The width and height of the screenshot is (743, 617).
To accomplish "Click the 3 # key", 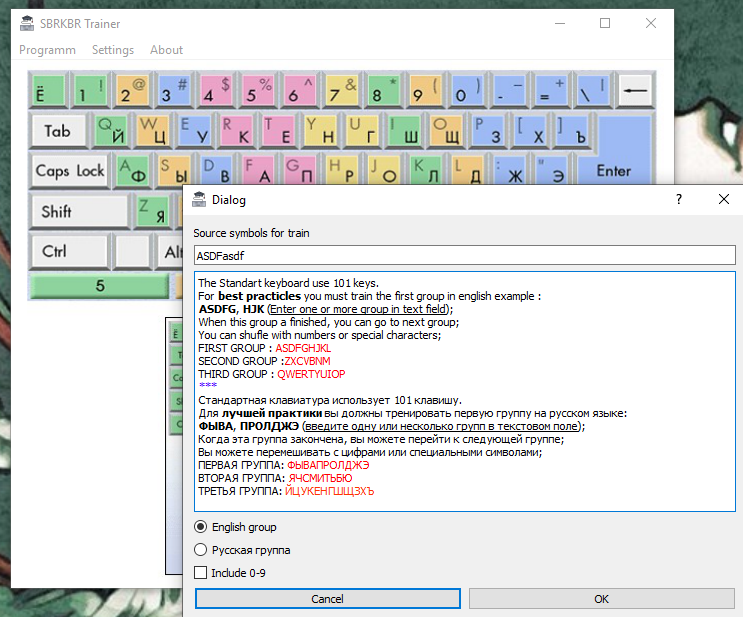I will pyautogui.click(x=173, y=90).
